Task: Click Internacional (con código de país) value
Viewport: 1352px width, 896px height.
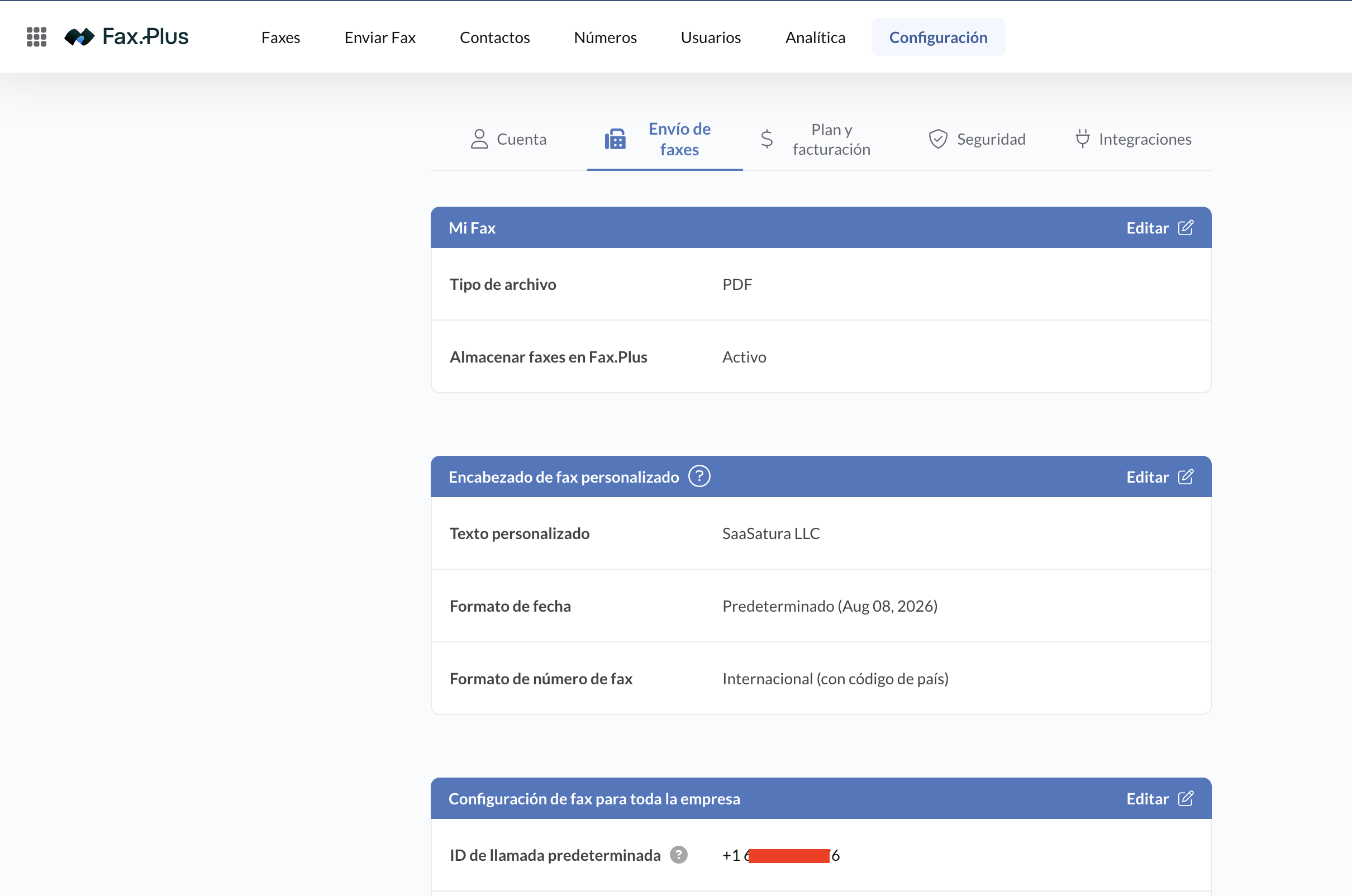Action: [835, 678]
